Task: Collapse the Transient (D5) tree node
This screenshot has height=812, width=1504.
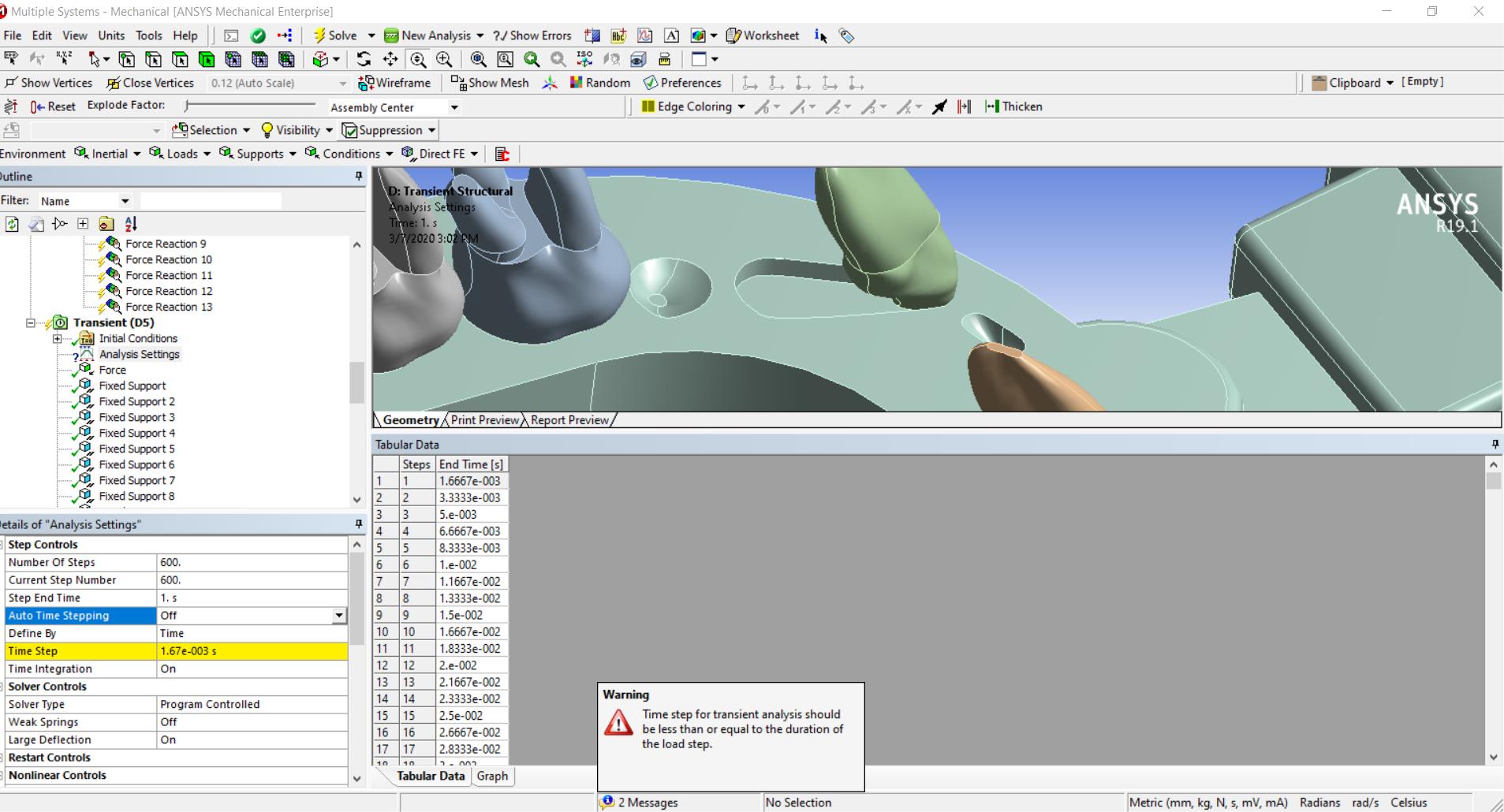Action: [31, 323]
